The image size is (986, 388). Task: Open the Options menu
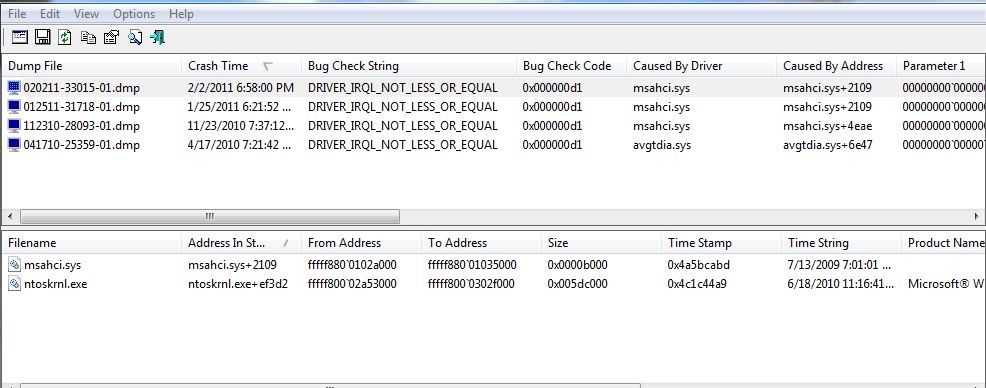[135, 13]
